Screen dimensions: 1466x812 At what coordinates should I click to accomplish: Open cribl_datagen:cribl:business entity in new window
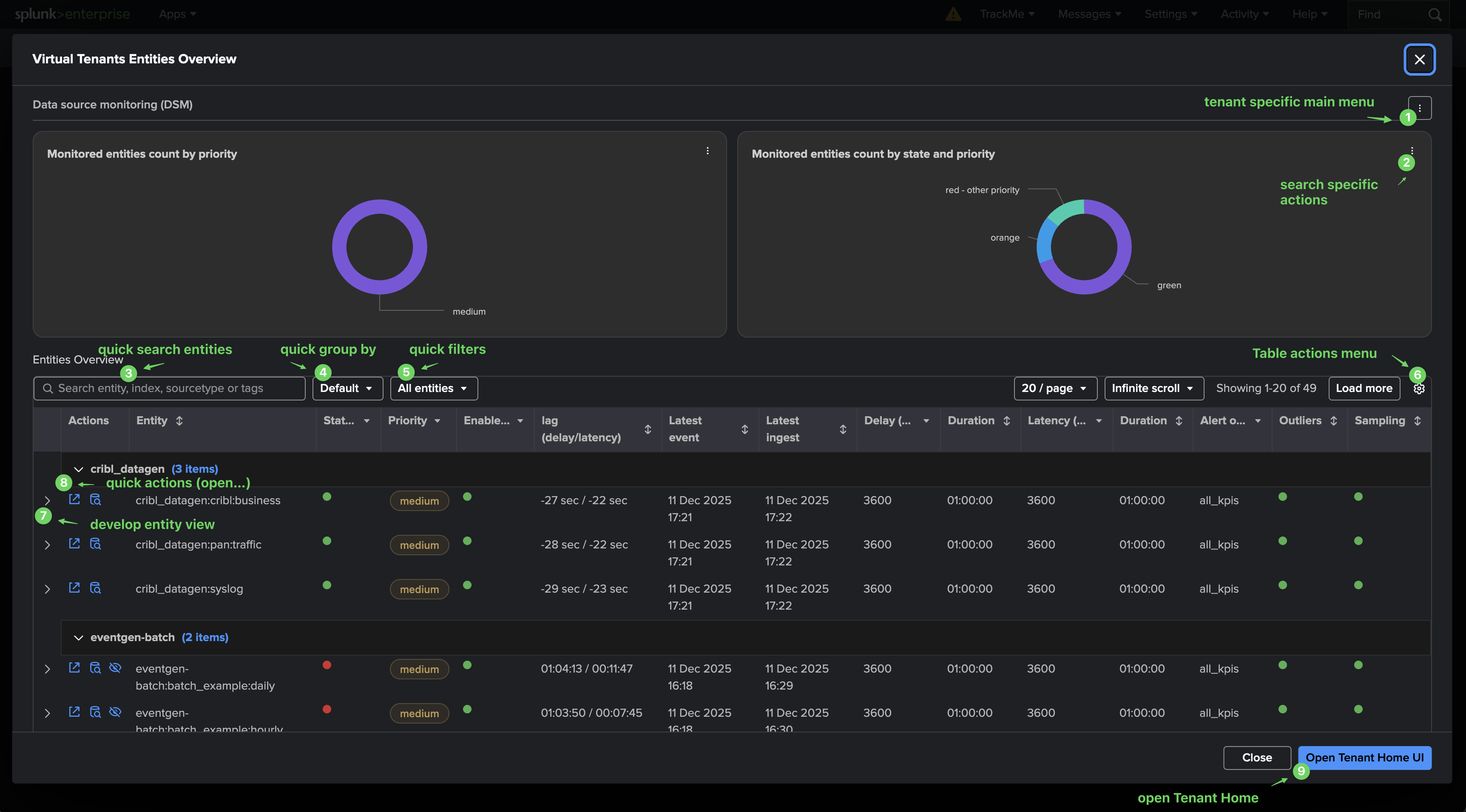click(74, 500)
